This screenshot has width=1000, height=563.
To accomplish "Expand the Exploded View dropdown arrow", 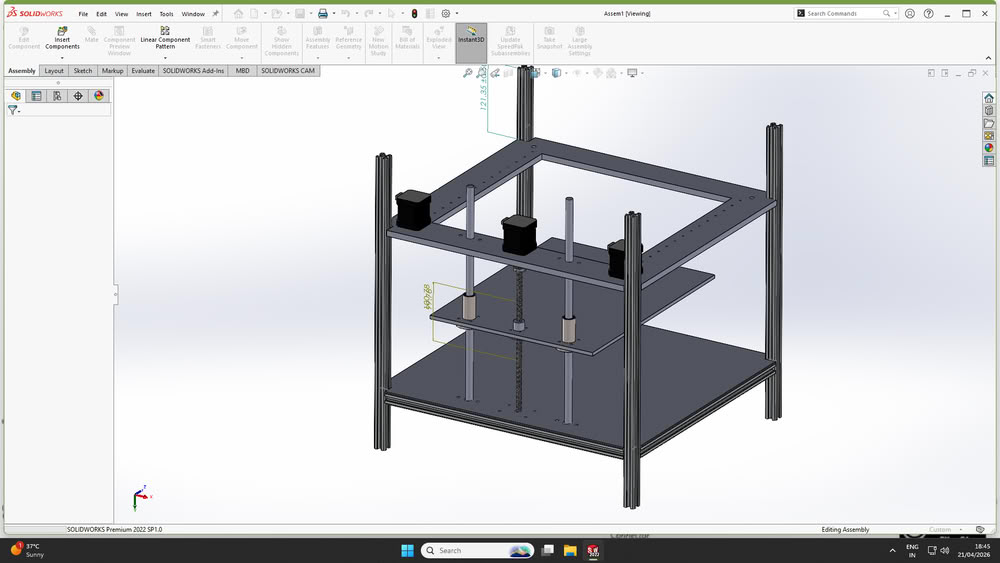I will tap(439, 58).
